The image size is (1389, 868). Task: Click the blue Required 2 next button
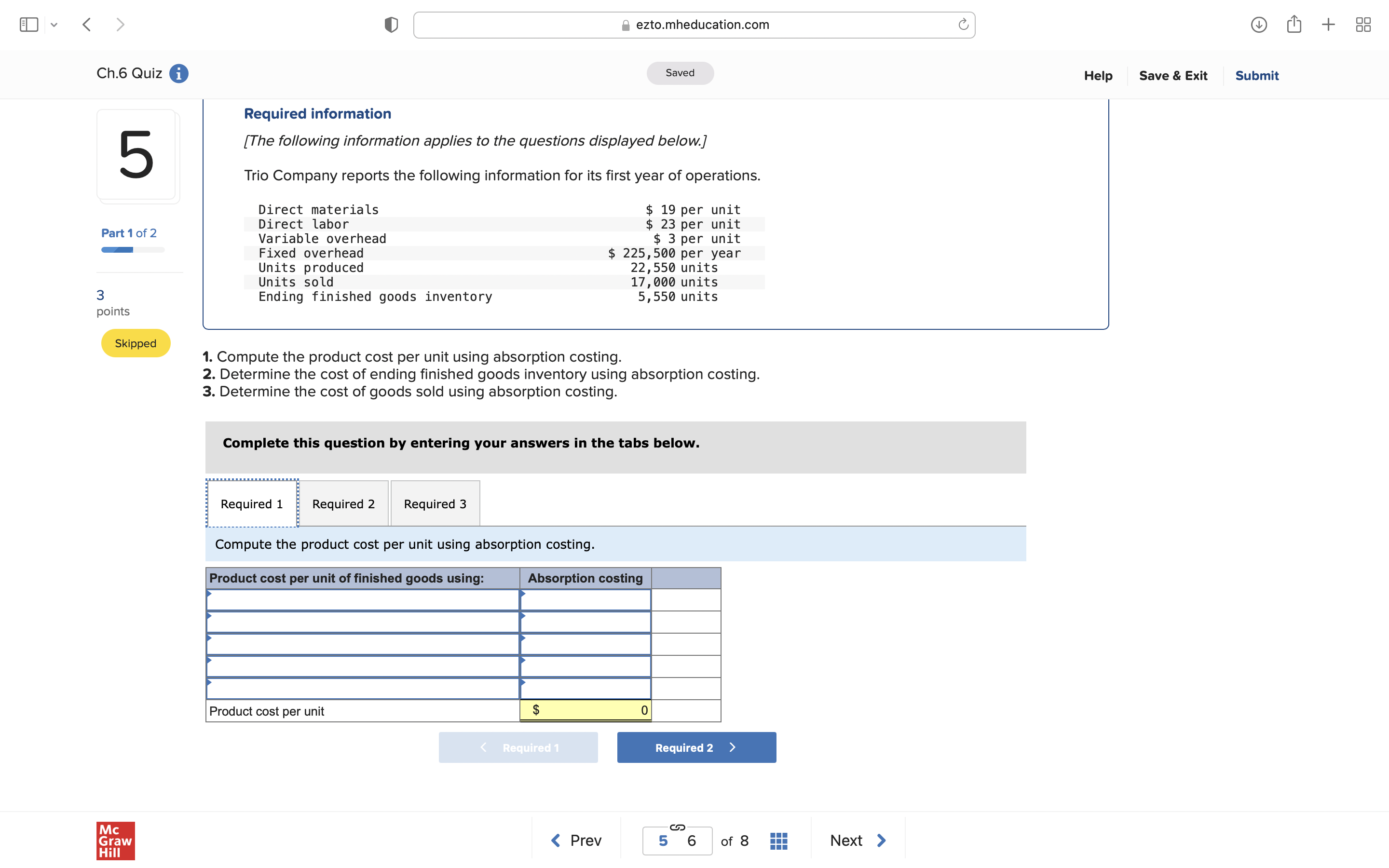pos(696,747)
